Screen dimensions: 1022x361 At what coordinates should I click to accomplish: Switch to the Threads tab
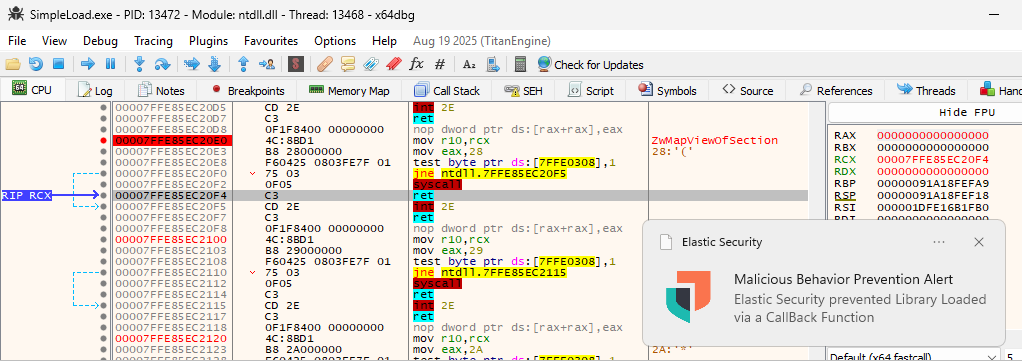(926, 91)
